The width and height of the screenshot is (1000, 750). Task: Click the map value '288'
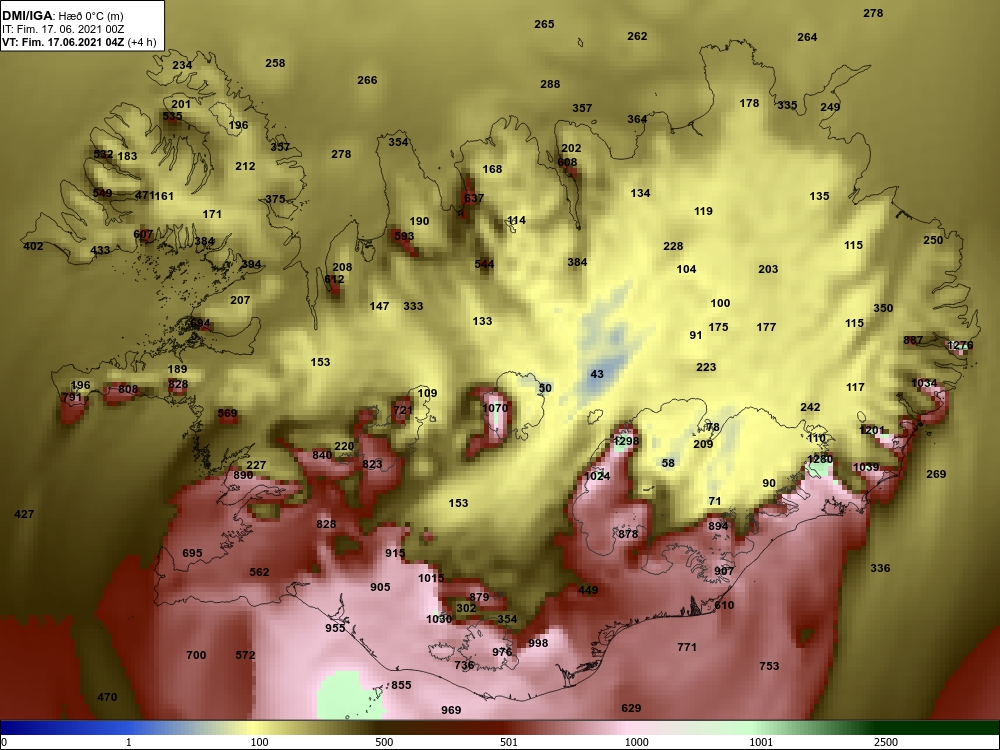tap(550, 84)
